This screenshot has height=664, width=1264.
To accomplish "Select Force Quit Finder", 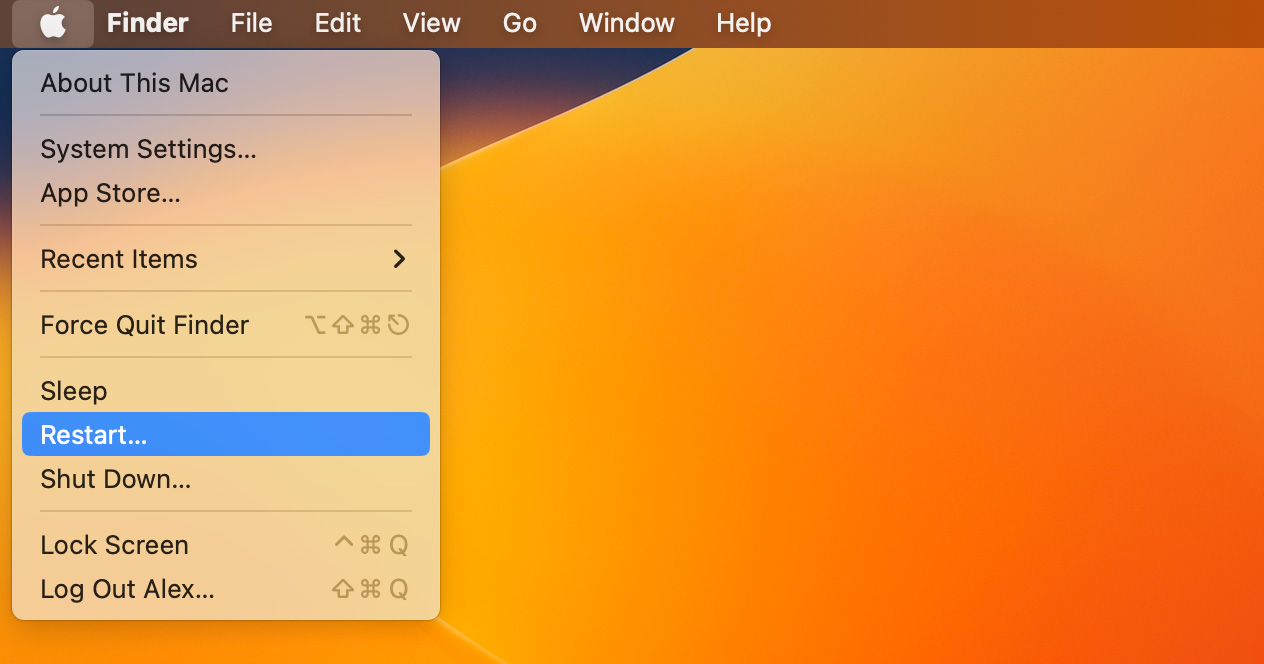I will (226, 325).
